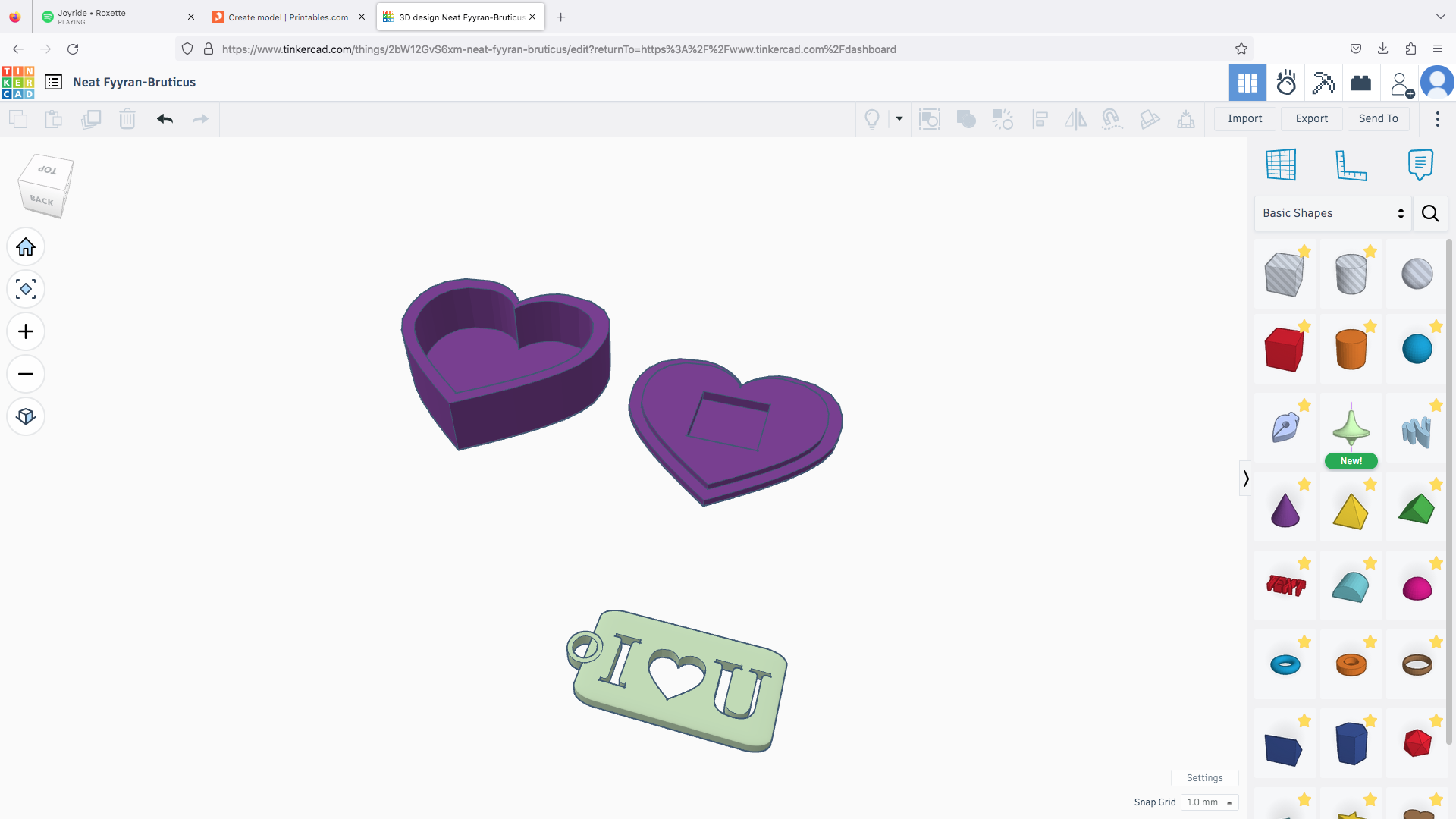Click the Align tool icon
Image resolution: width=1456 pixels, height=819 pixels.
pos(1040,119)
